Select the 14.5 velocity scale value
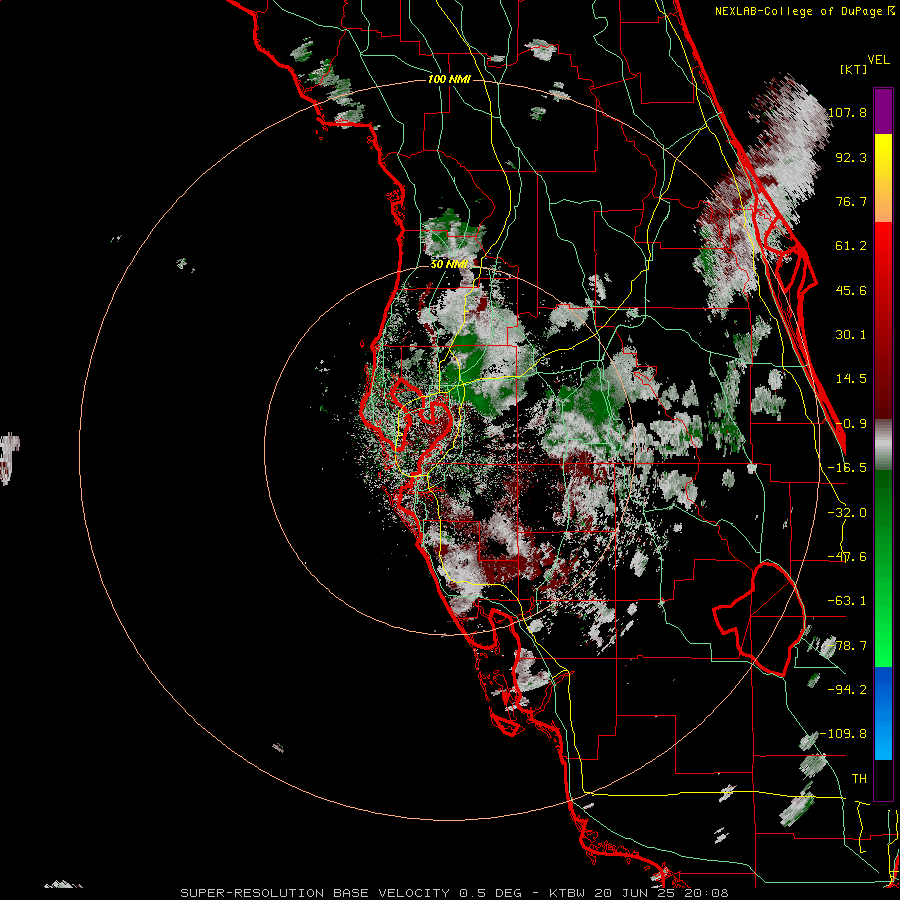 [851, 379]
